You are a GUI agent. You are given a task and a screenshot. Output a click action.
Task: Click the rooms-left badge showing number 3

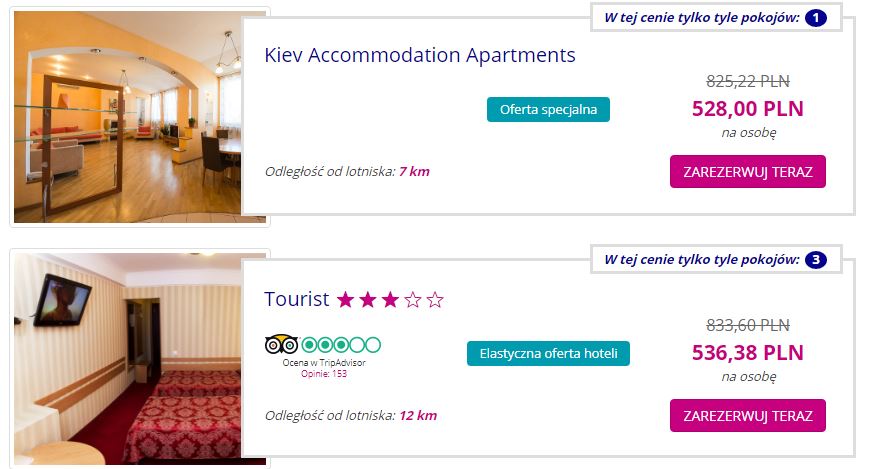(816, 260)
